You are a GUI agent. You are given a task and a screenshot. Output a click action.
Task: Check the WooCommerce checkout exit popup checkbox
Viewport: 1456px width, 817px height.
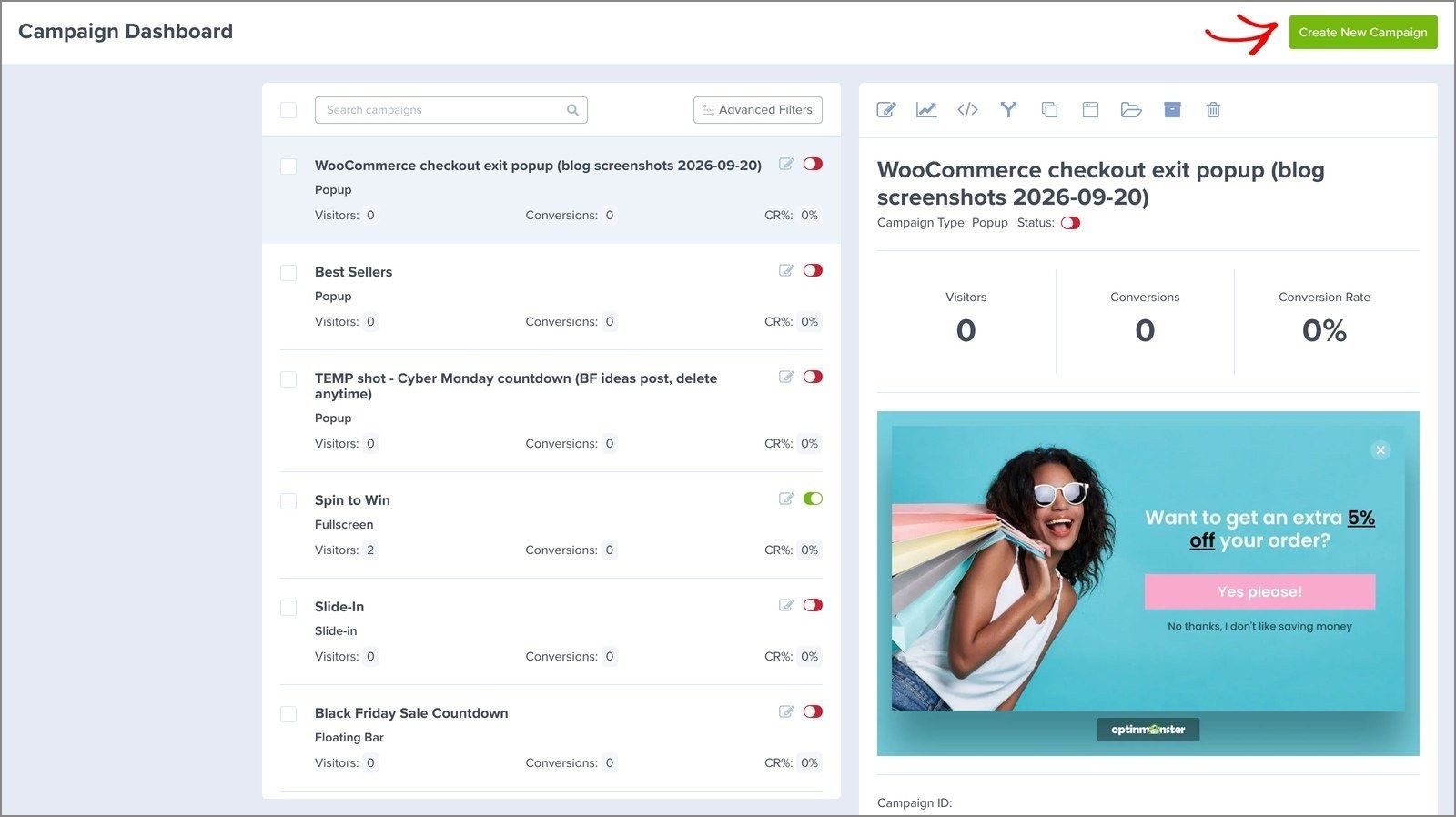click(x=288, y=166)
